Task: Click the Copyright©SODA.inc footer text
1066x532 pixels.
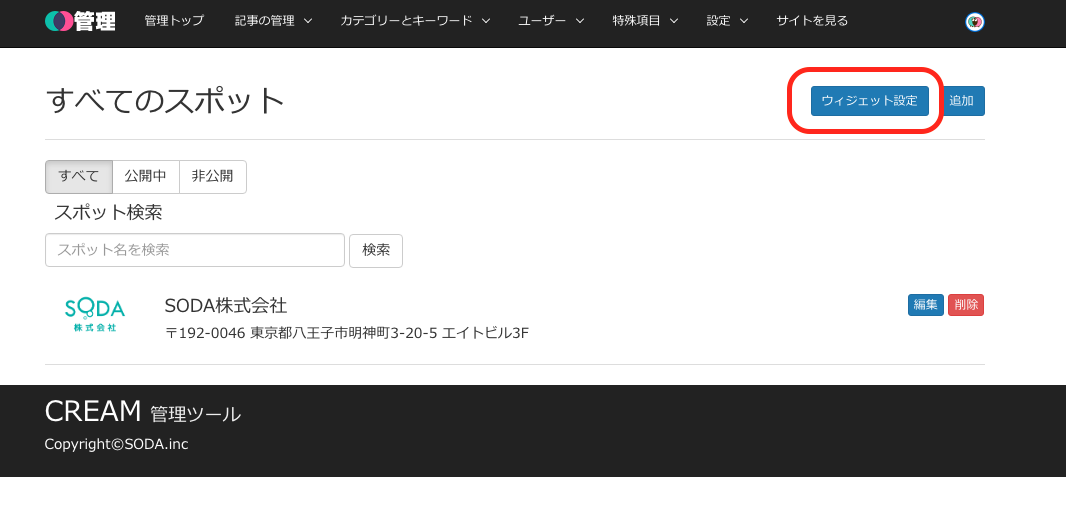Action: [x=116, y=444]
